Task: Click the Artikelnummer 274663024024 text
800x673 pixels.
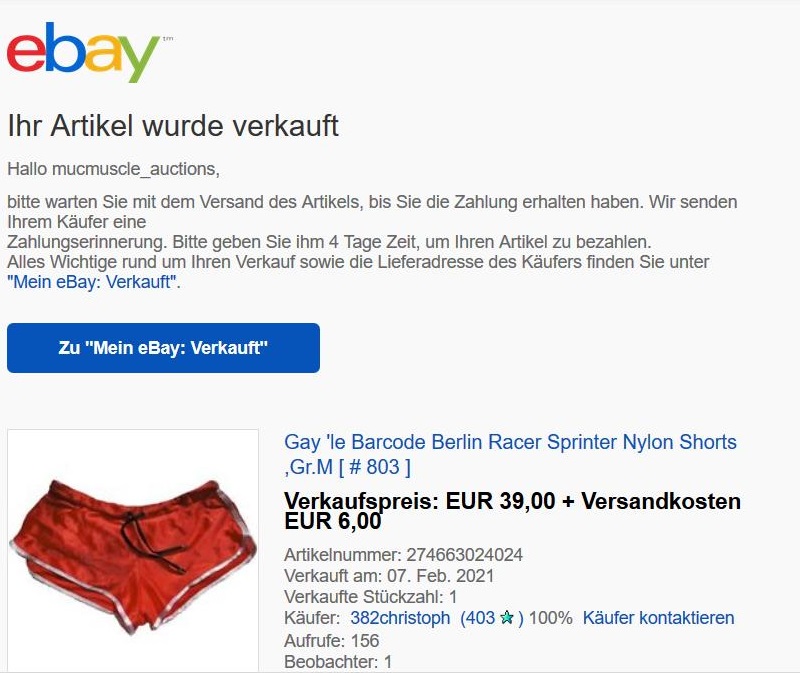Action: pyautogui.click(x=404, y=555)
